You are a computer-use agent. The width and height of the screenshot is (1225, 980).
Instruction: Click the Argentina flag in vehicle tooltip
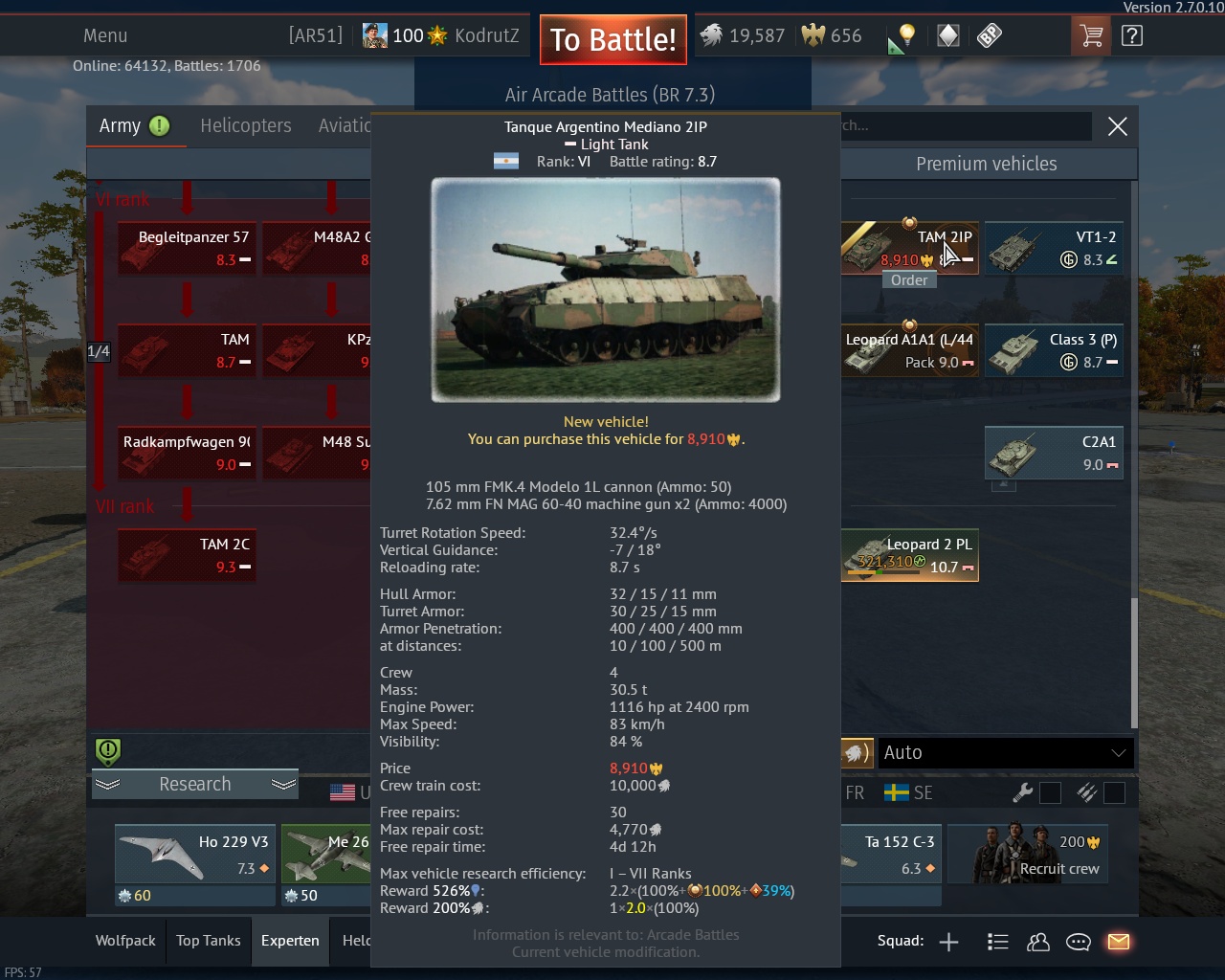[506, 162]
